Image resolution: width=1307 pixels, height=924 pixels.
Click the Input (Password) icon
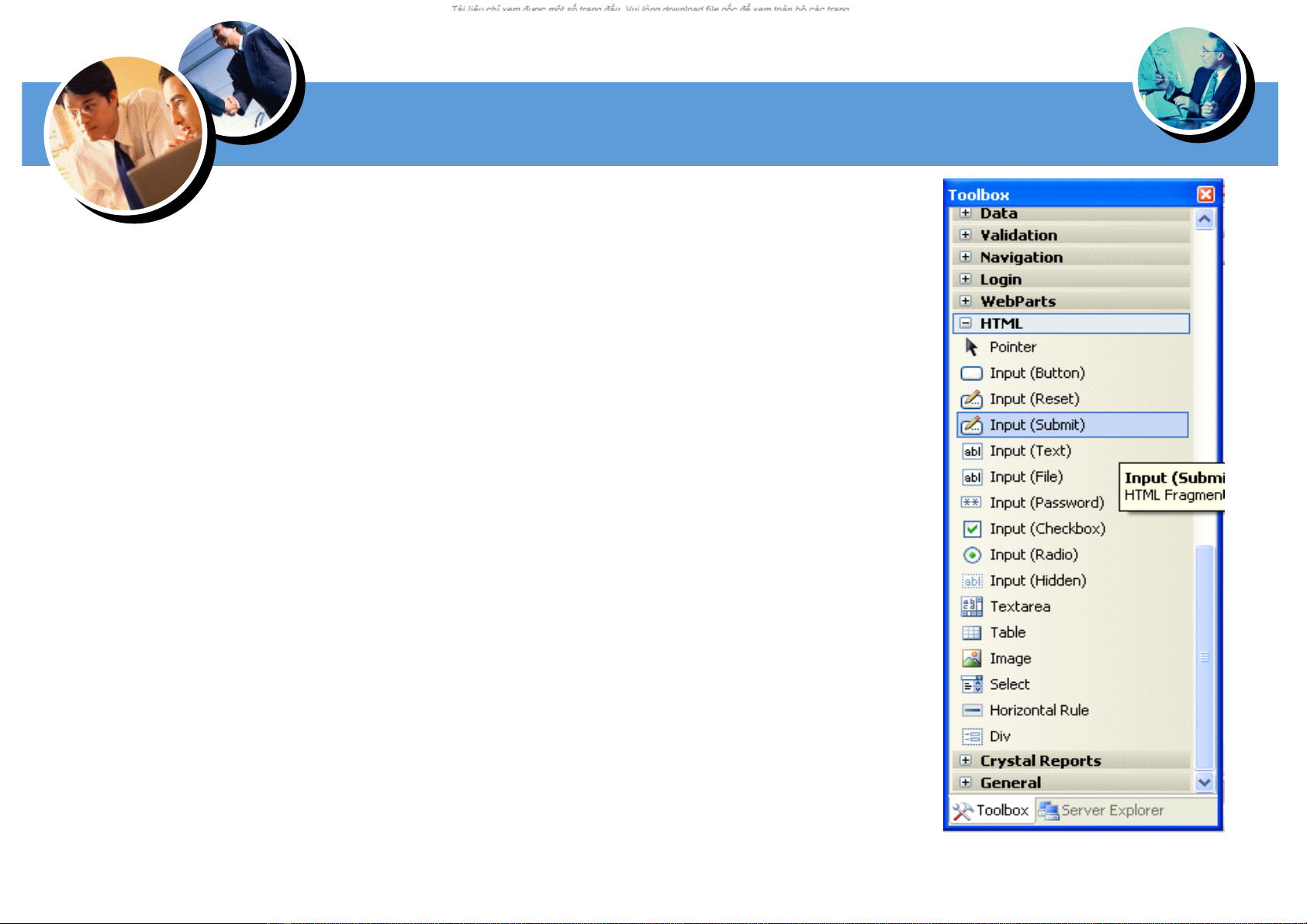coord(971,503)
